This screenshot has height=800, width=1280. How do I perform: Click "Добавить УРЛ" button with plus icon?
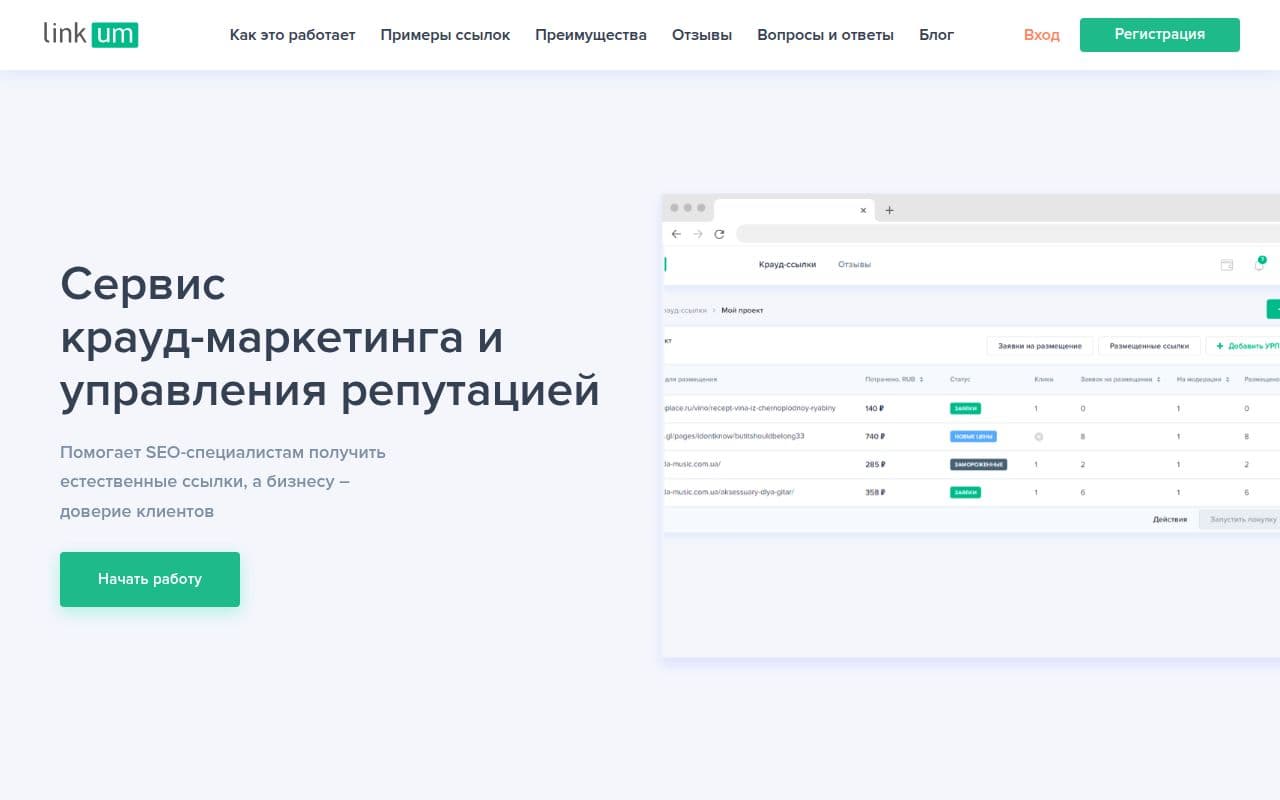pyautogui.click(x=1243, y=346)
